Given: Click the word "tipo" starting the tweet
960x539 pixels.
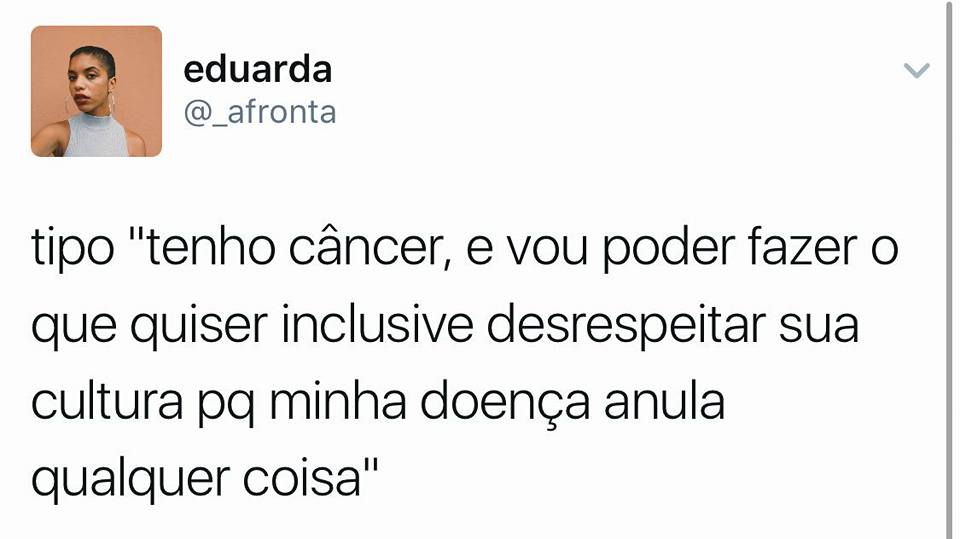Looking at the screenshot, I should (72, 249).
